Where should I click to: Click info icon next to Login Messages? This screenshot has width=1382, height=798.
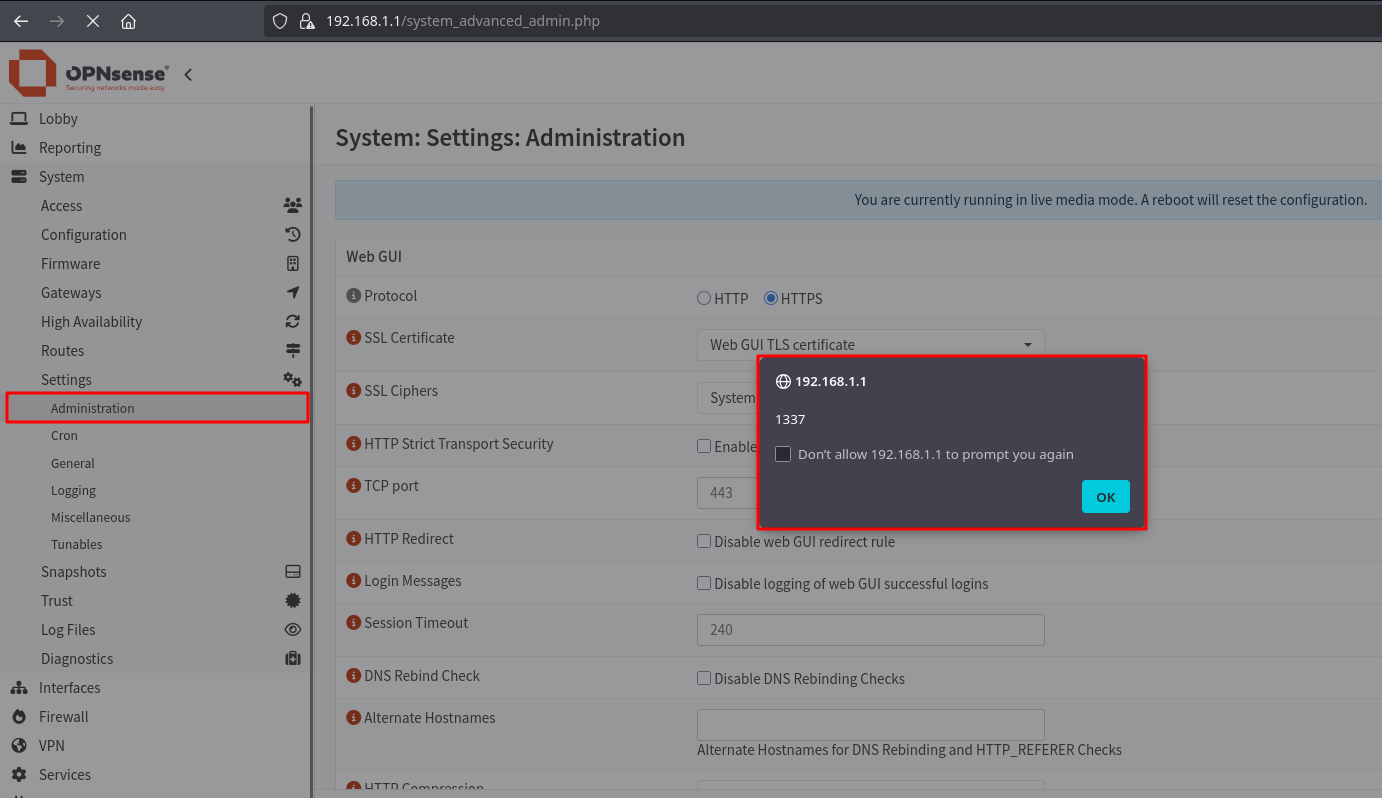point(353,581)
